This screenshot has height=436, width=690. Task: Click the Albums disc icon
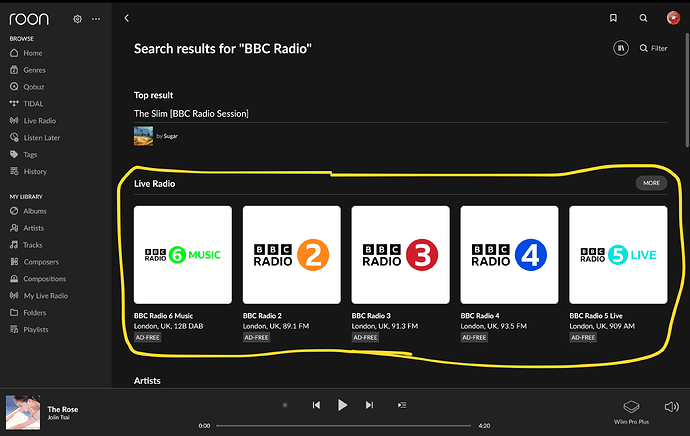point(14,211)
